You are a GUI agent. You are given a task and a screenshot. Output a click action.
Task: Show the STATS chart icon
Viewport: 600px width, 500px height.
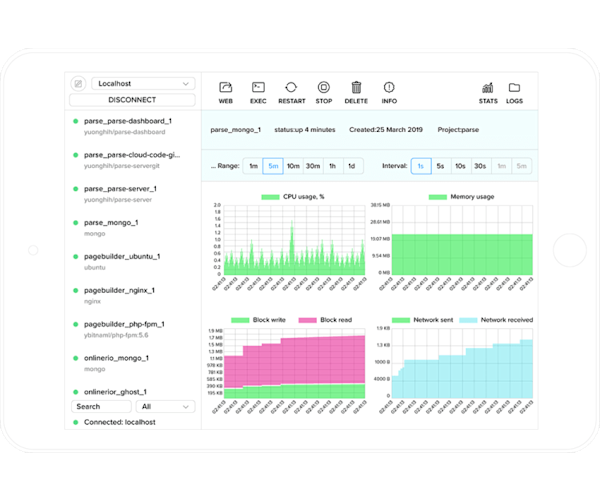coord(487,88)
